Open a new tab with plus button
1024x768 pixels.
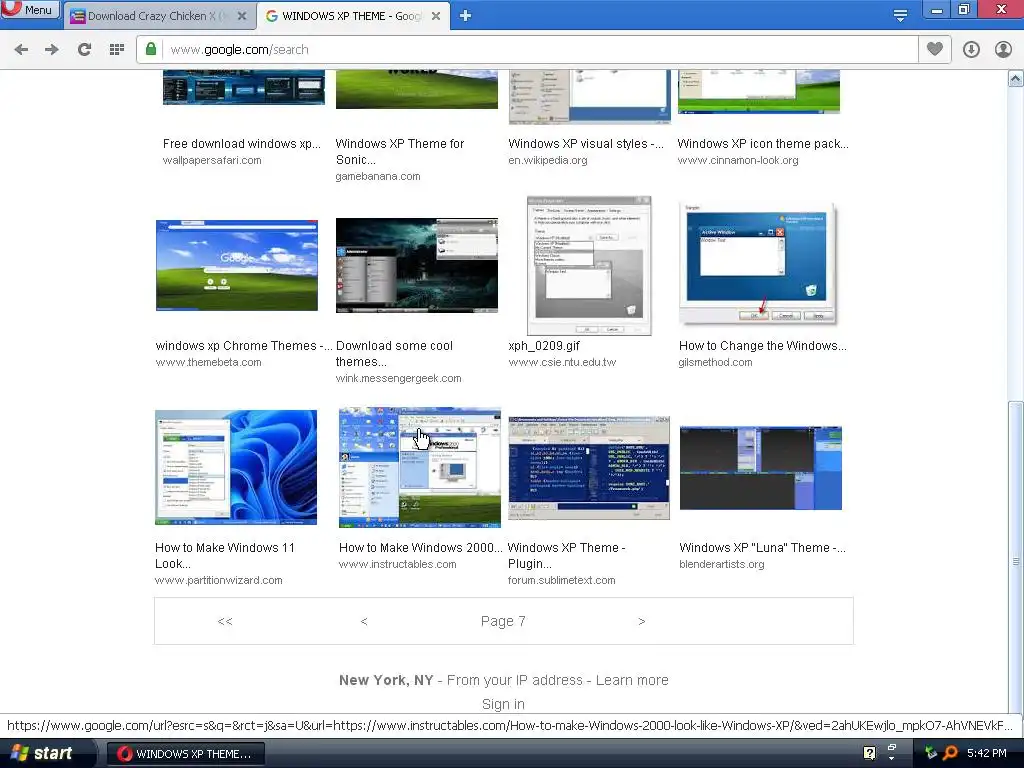[x=465, y=16]
